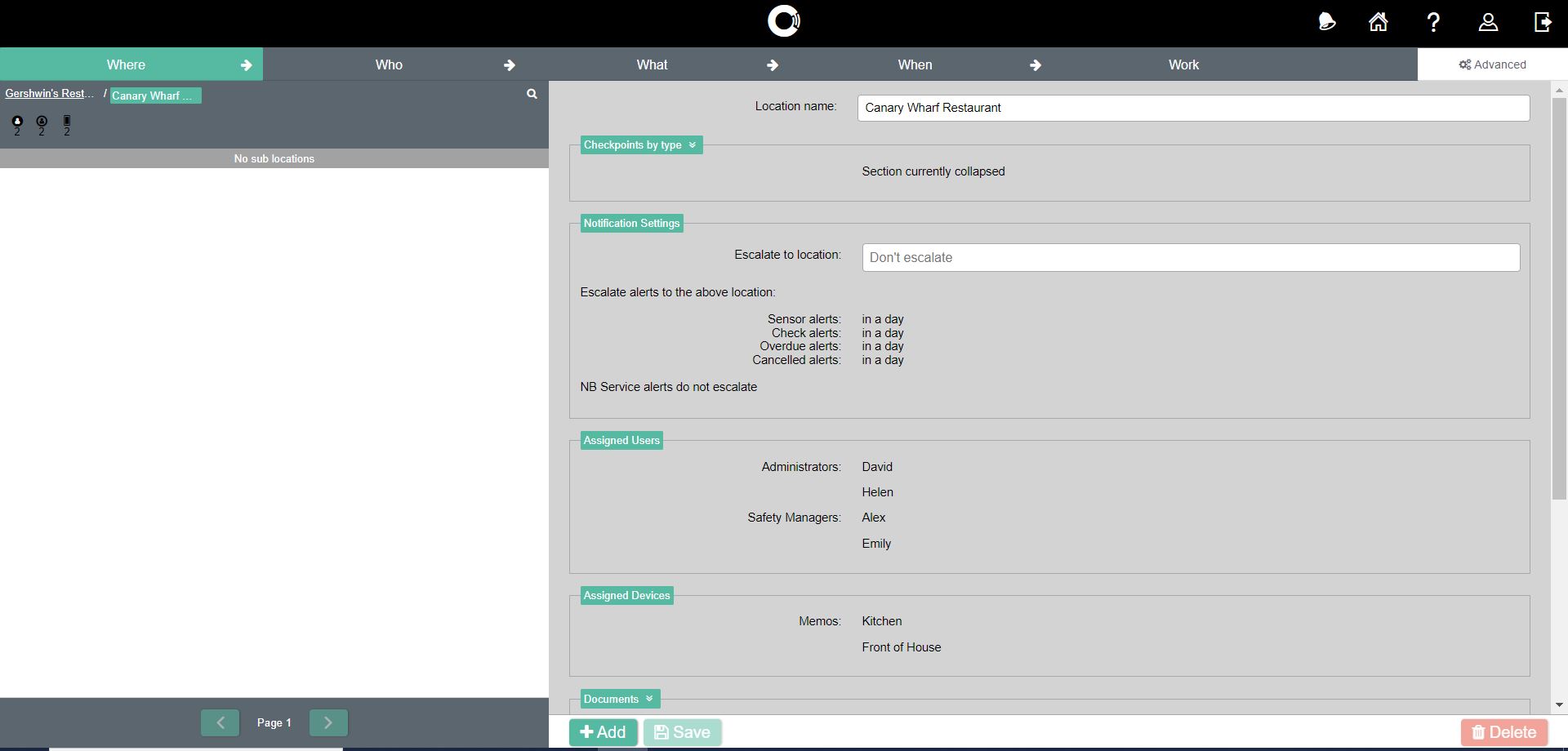The width and height of the screenshot is (1568, 751).
Task: Click the device count icon
Action: (67, 125)
